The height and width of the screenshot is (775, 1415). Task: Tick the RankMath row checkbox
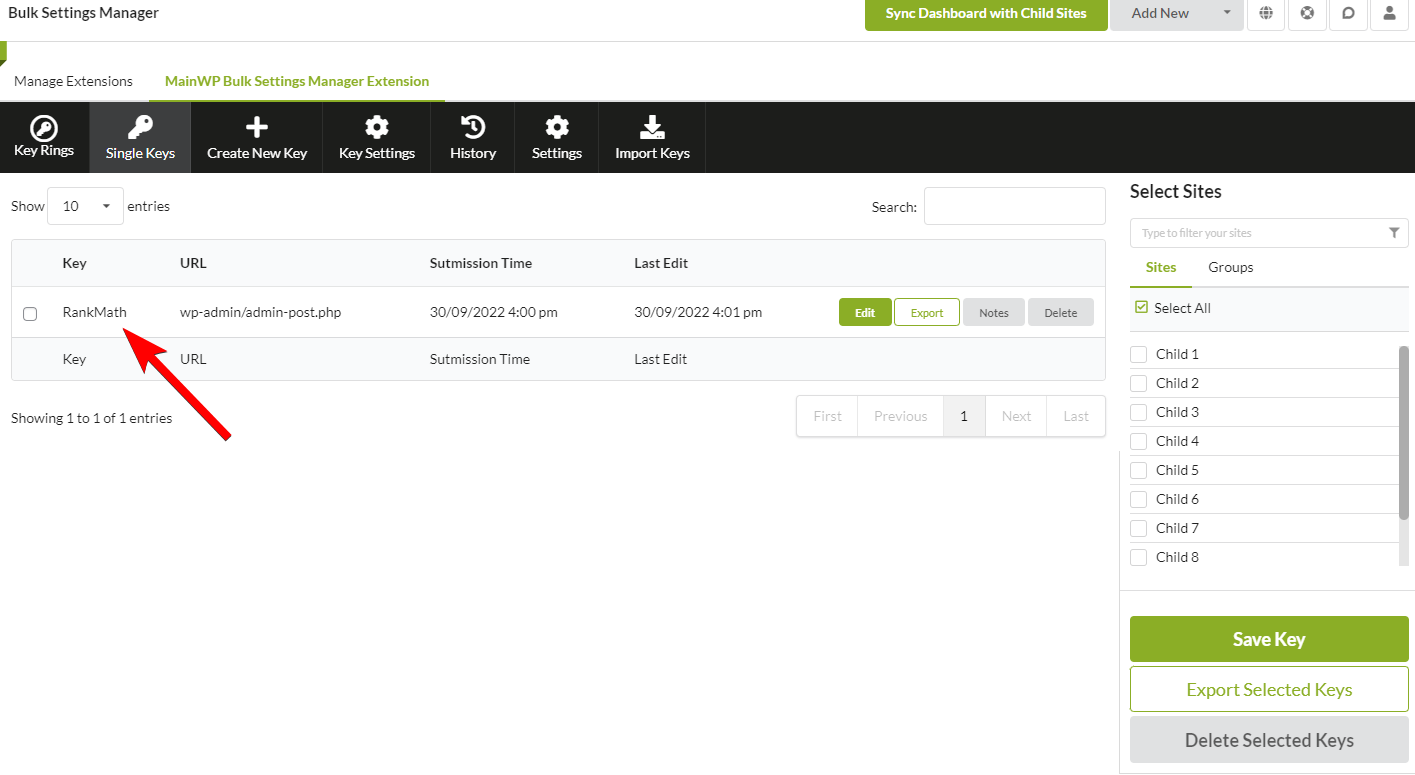[x=30, y=314]
